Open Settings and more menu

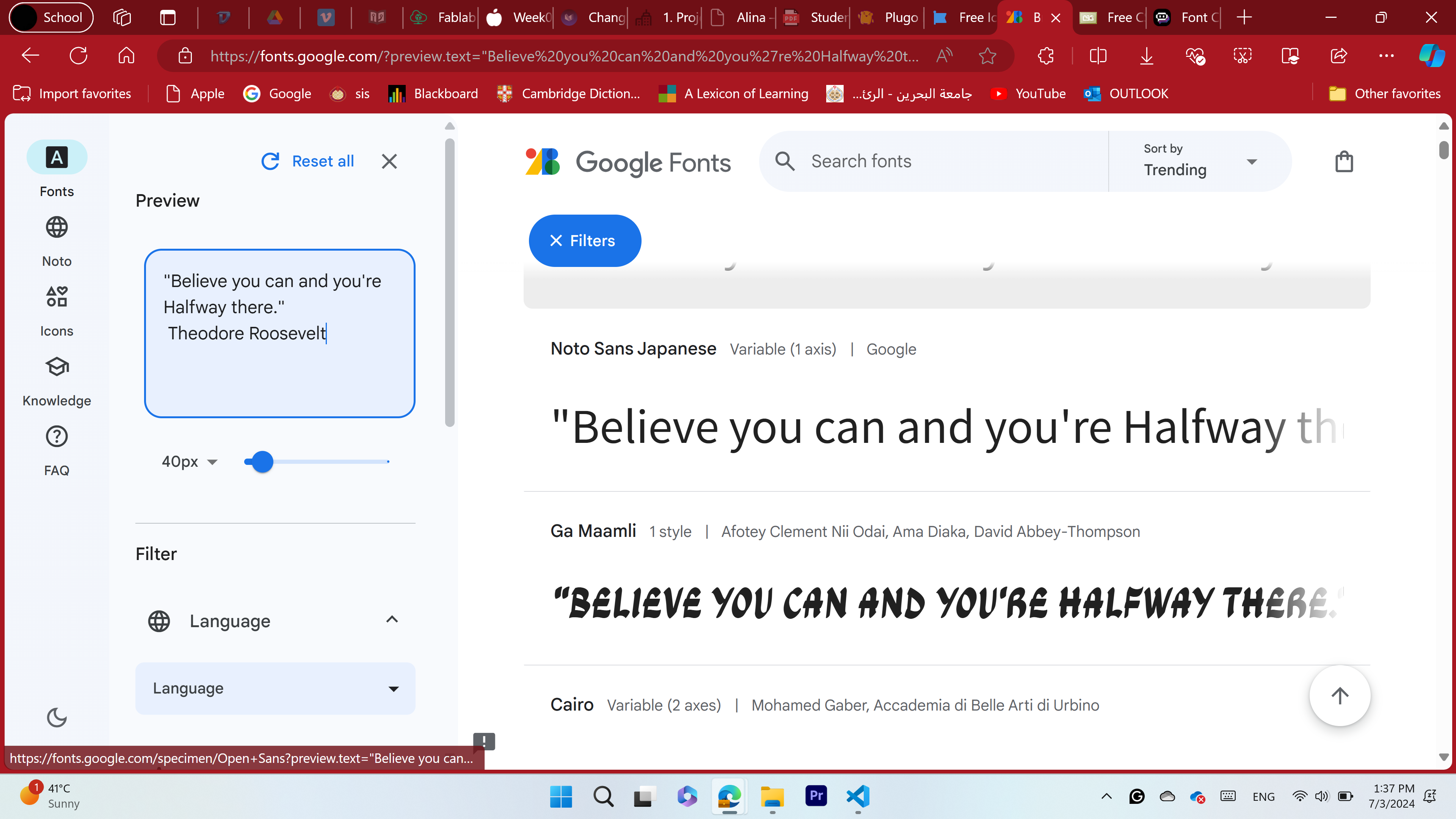(x=1386, y=55)
